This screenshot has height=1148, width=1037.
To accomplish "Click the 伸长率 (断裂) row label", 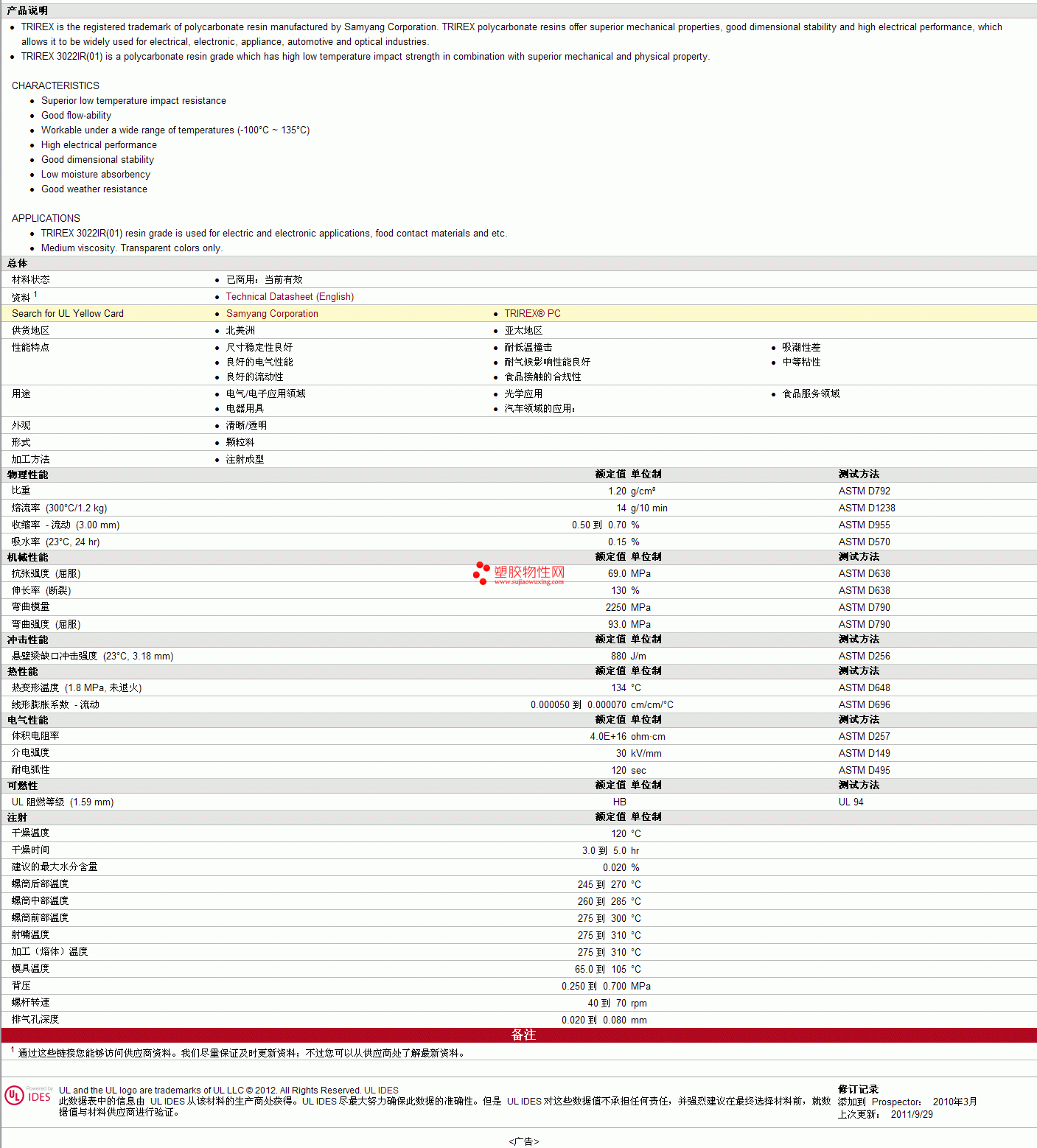I will [41, 590].
